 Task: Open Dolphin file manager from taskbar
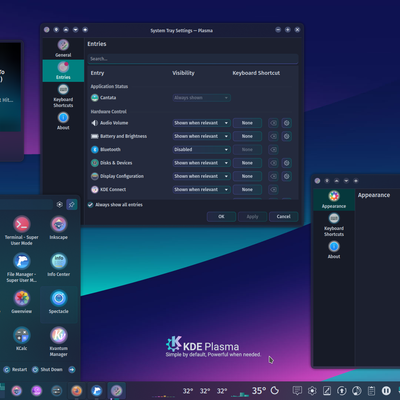pos(97,390)
